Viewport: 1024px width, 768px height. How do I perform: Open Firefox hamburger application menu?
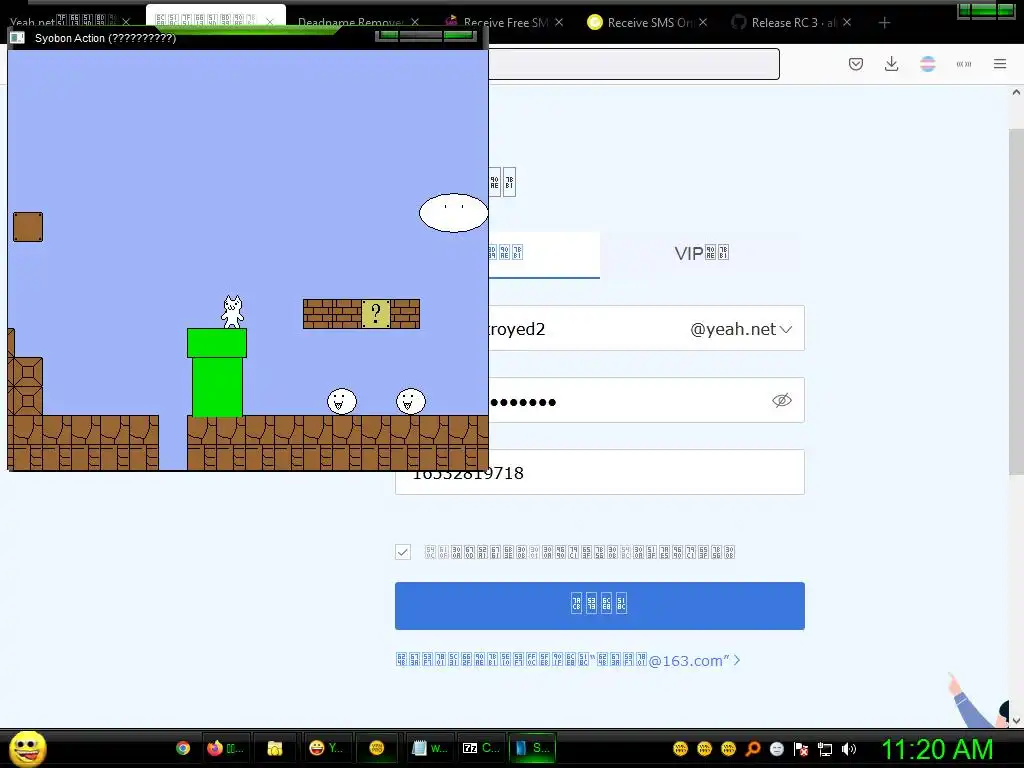point(1000,64)
